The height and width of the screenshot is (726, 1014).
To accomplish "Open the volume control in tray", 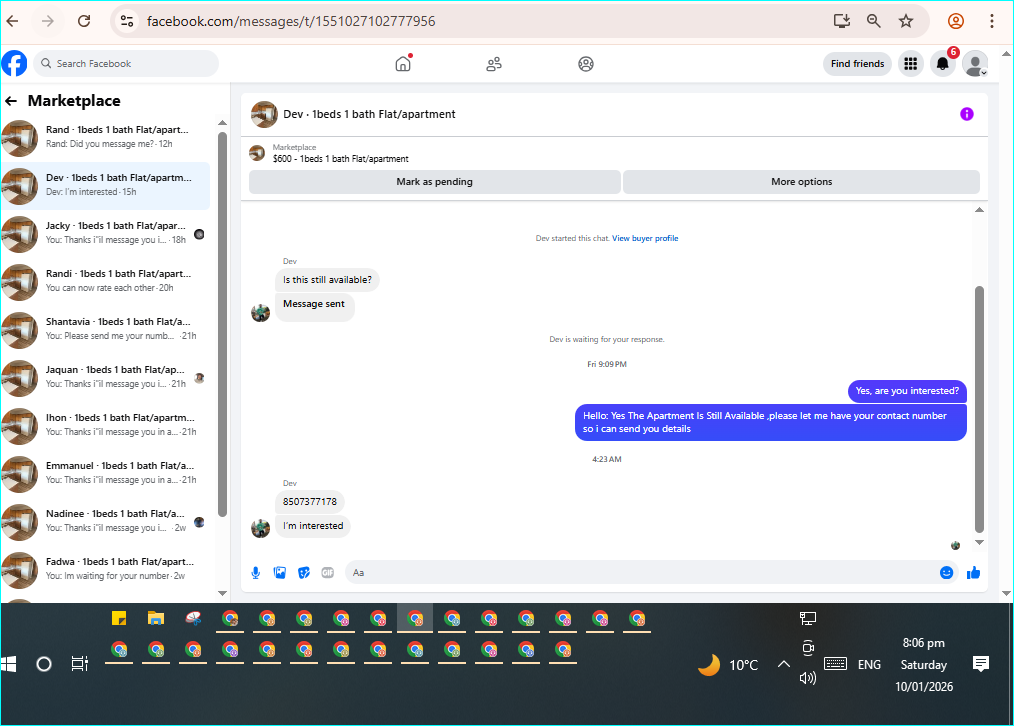I will (x=808, y=678).
